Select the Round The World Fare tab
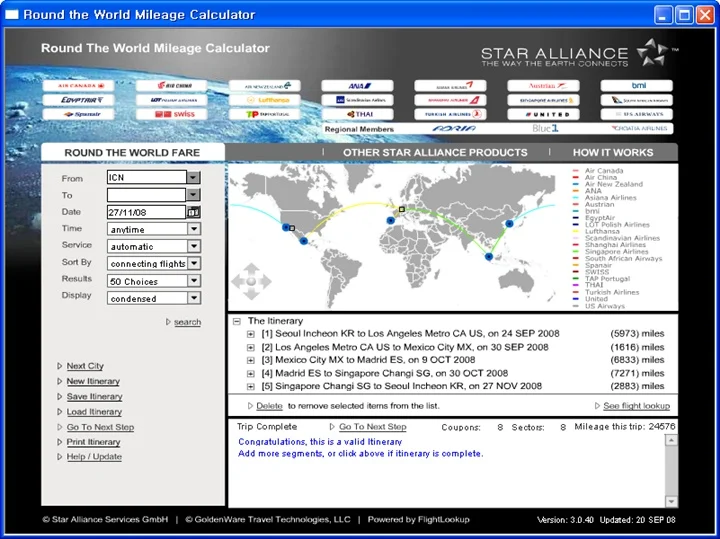Viewport: 720px width, 539px height. [132, 152]
